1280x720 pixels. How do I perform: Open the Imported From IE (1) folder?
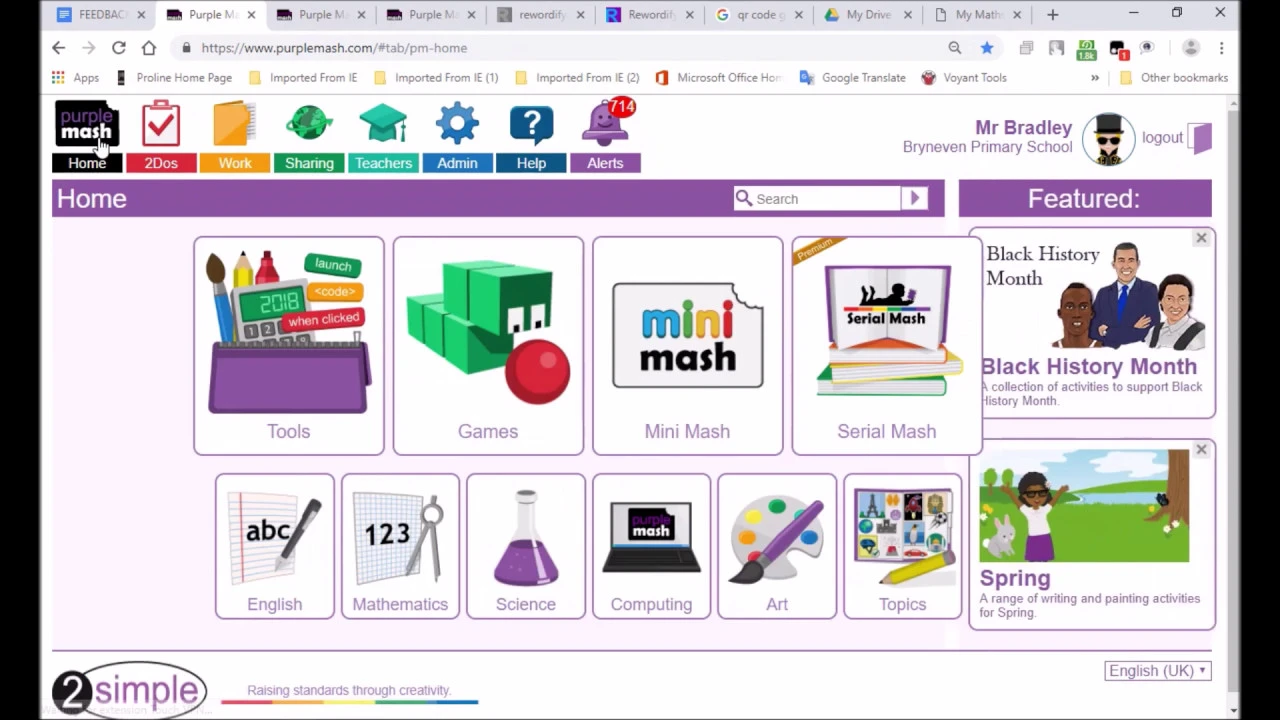pyautogui.click(x=436, y=77)
